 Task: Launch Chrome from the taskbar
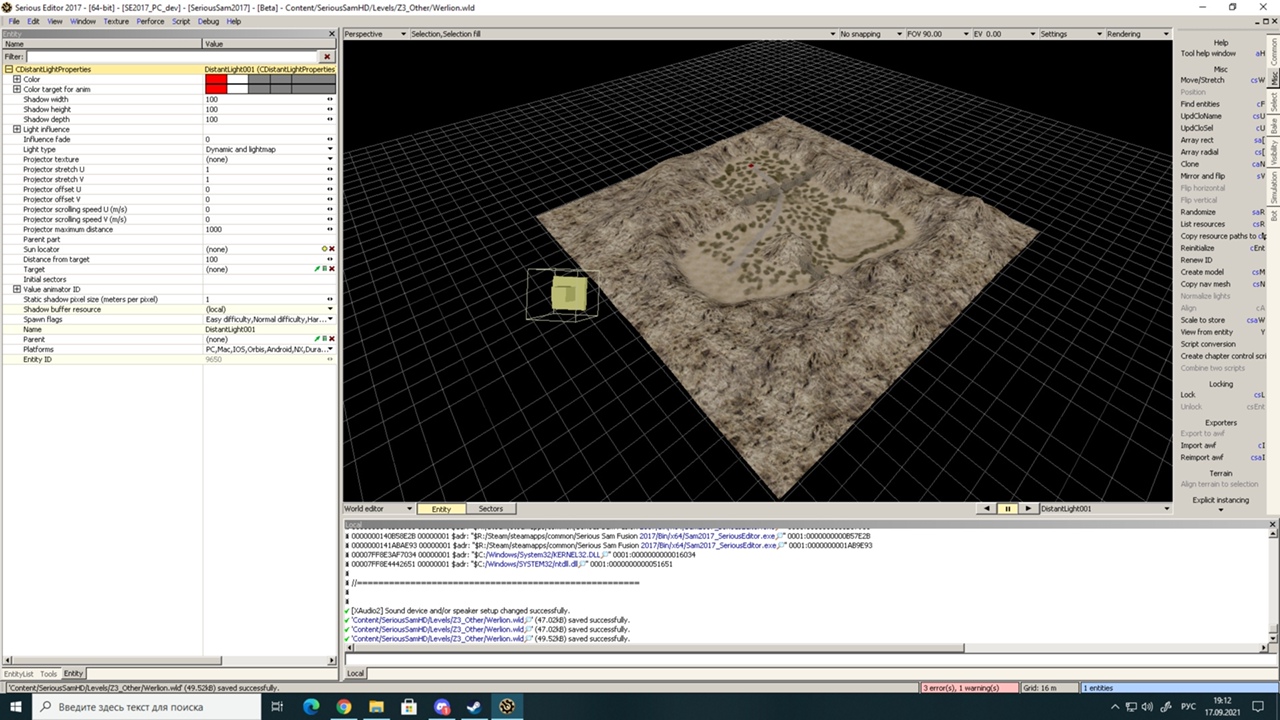(343, 707)
